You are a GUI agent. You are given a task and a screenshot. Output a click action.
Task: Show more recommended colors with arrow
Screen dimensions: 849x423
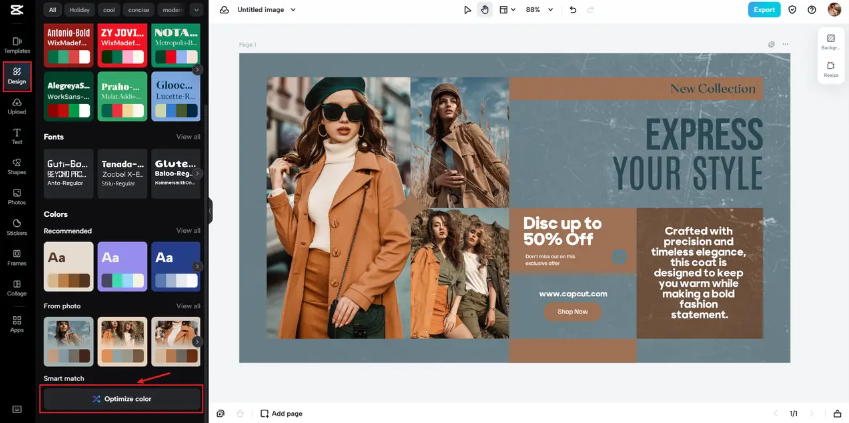[x=198, y=266]
